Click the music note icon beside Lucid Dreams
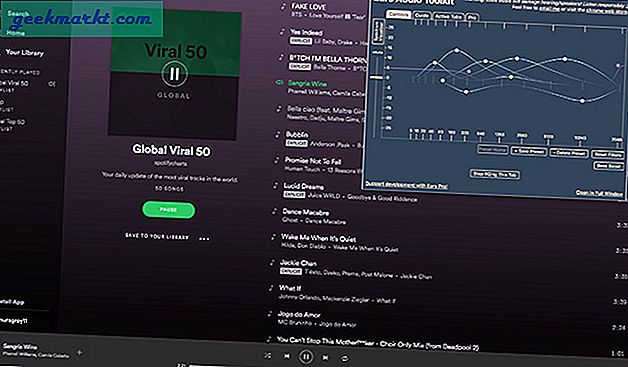This screenshot has width=628, height=367. point(276,186)
